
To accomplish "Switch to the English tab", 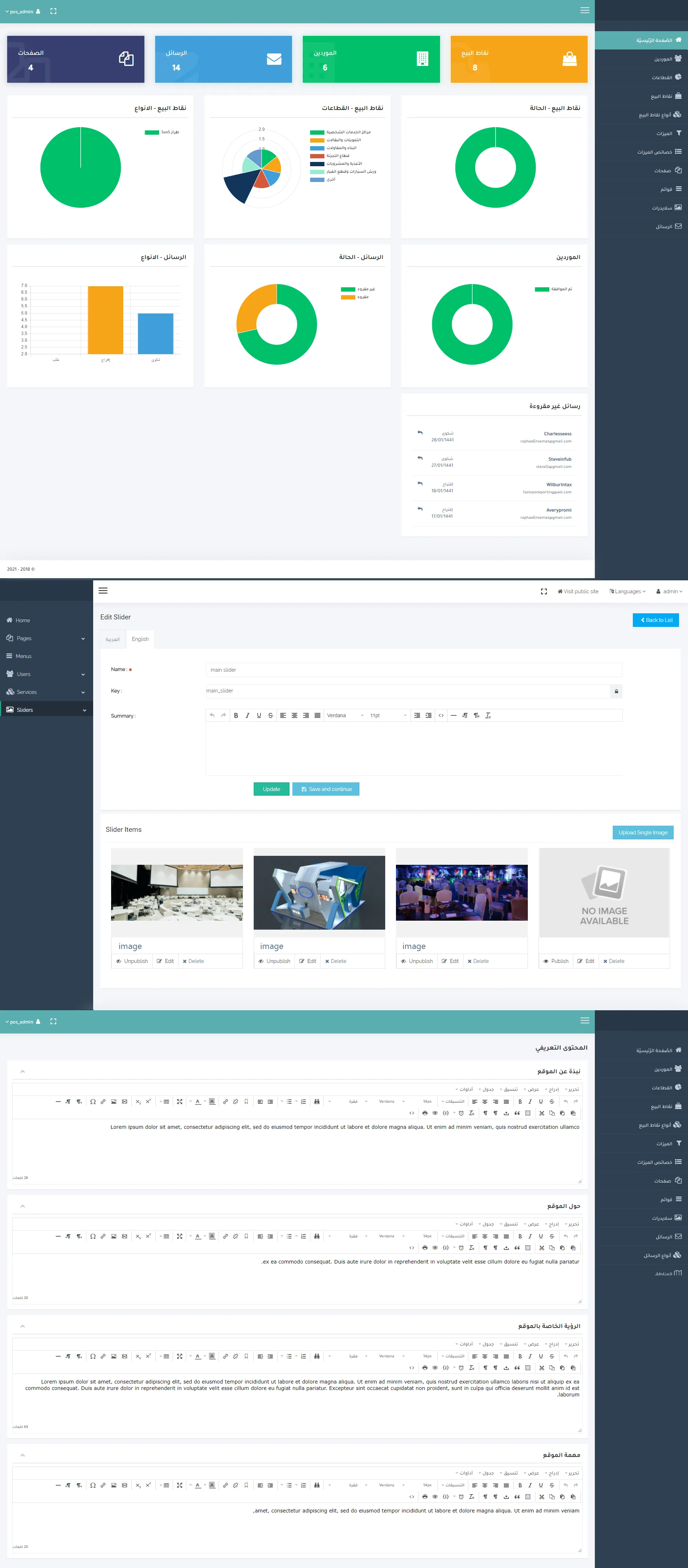I will click(140, 639).
